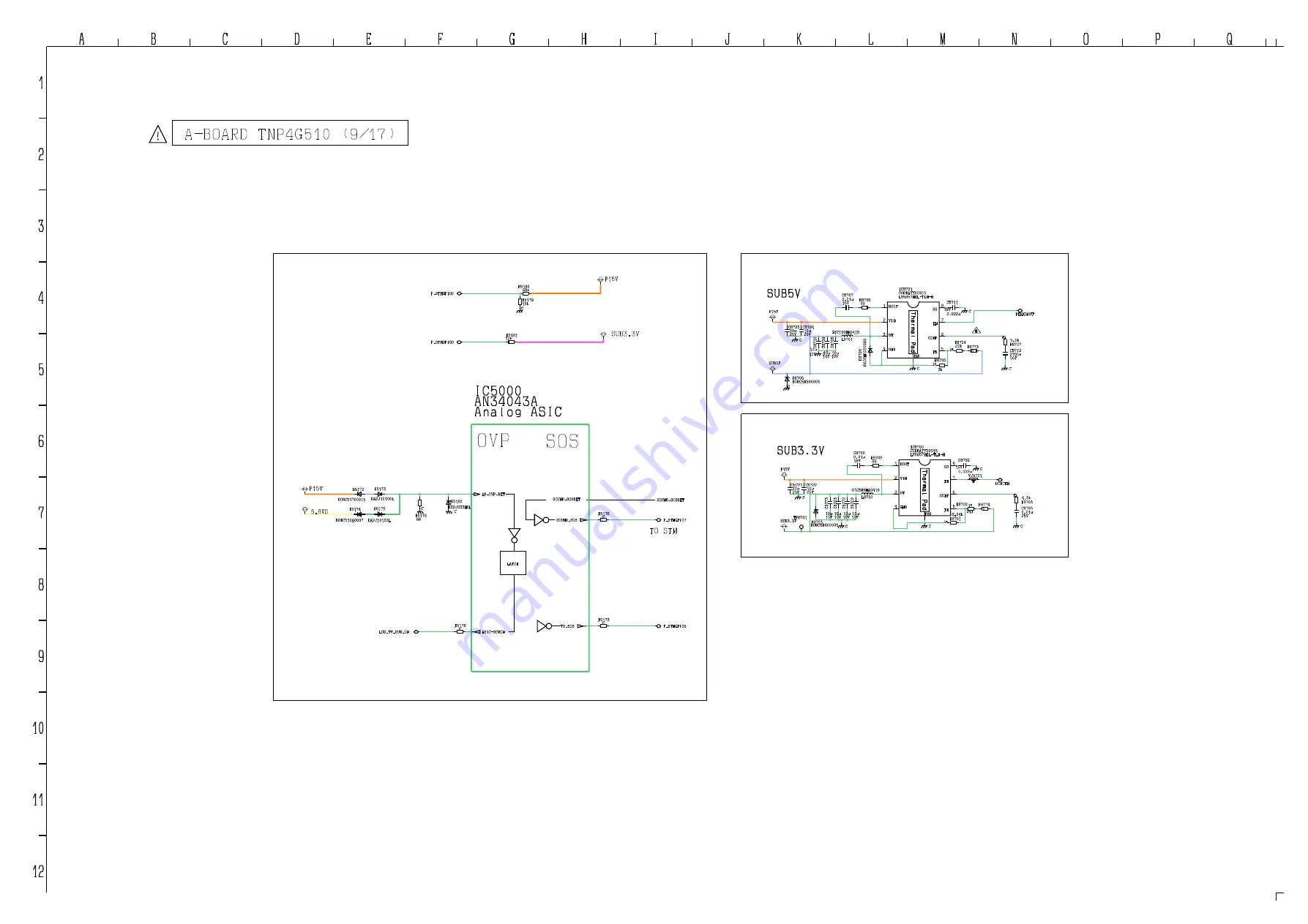Click the 'SOS' label inside the ASIC block
This screenshot has width=1308, height=924.
tap(562, 441)
